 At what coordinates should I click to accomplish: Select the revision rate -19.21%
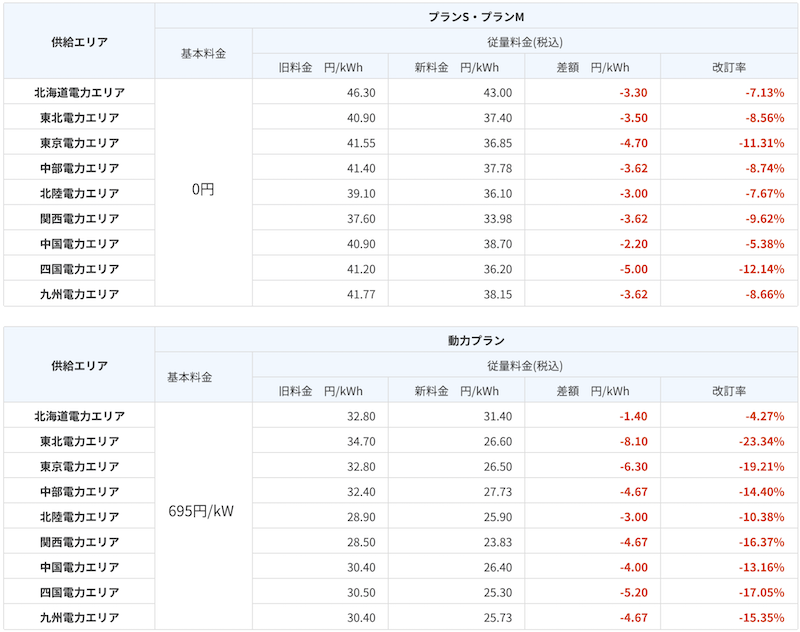[762, 467]
